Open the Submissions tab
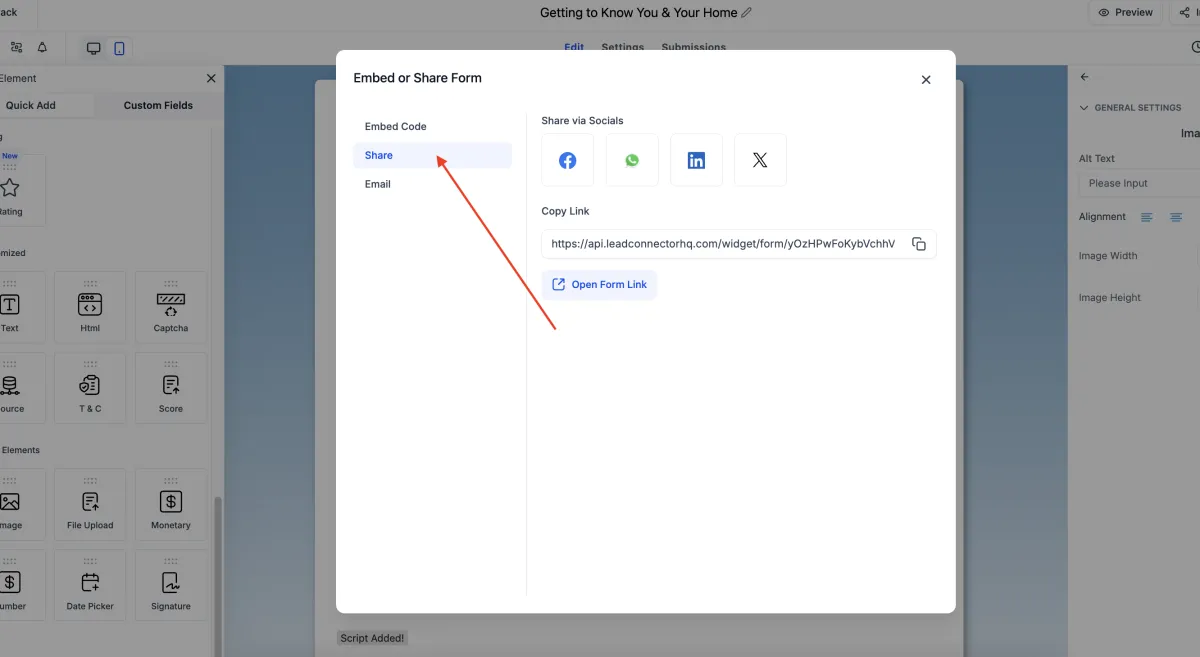This screenshot has width=1200, height=657. [x=694, y=47]
